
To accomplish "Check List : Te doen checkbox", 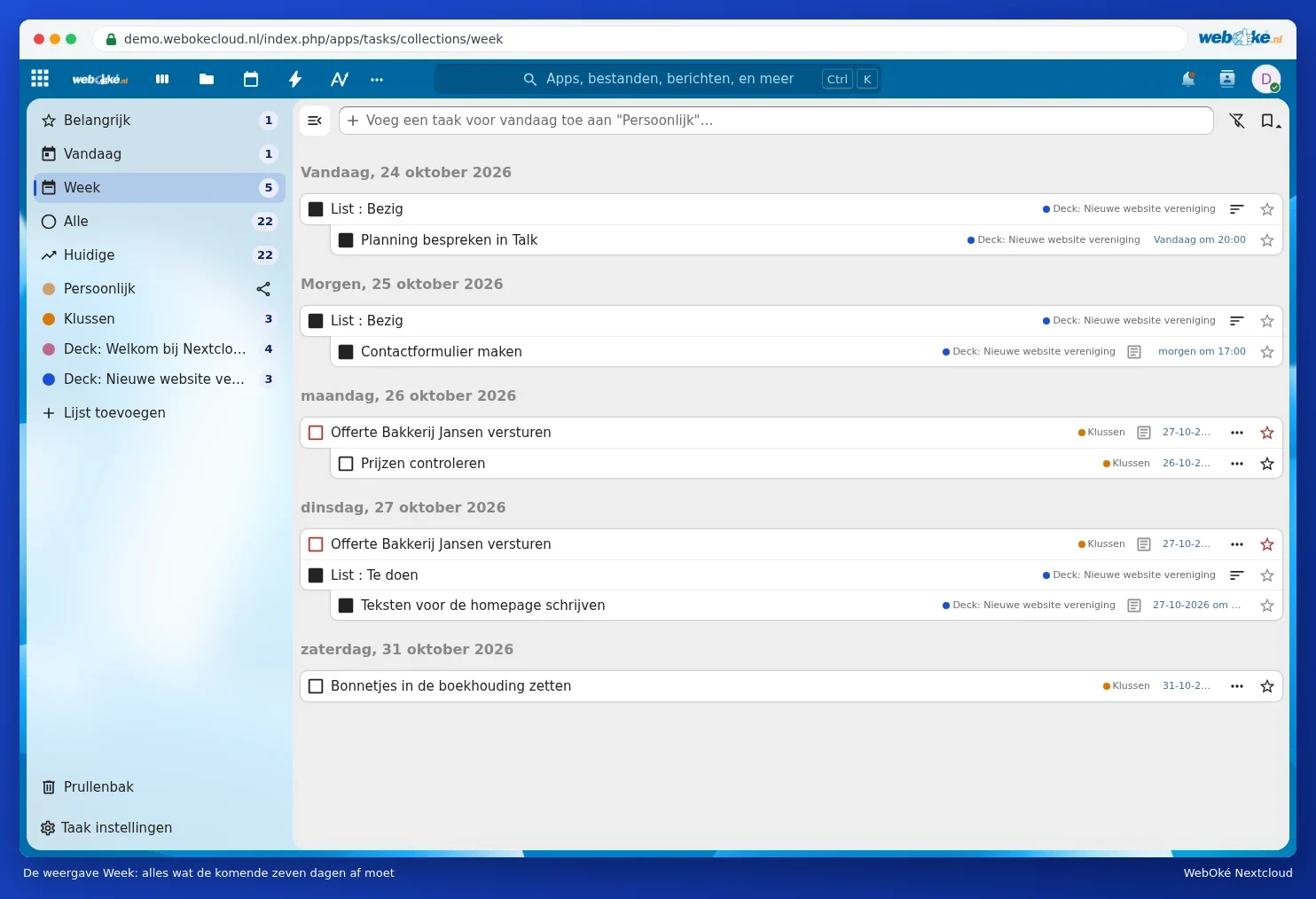I will click(316, 575).
